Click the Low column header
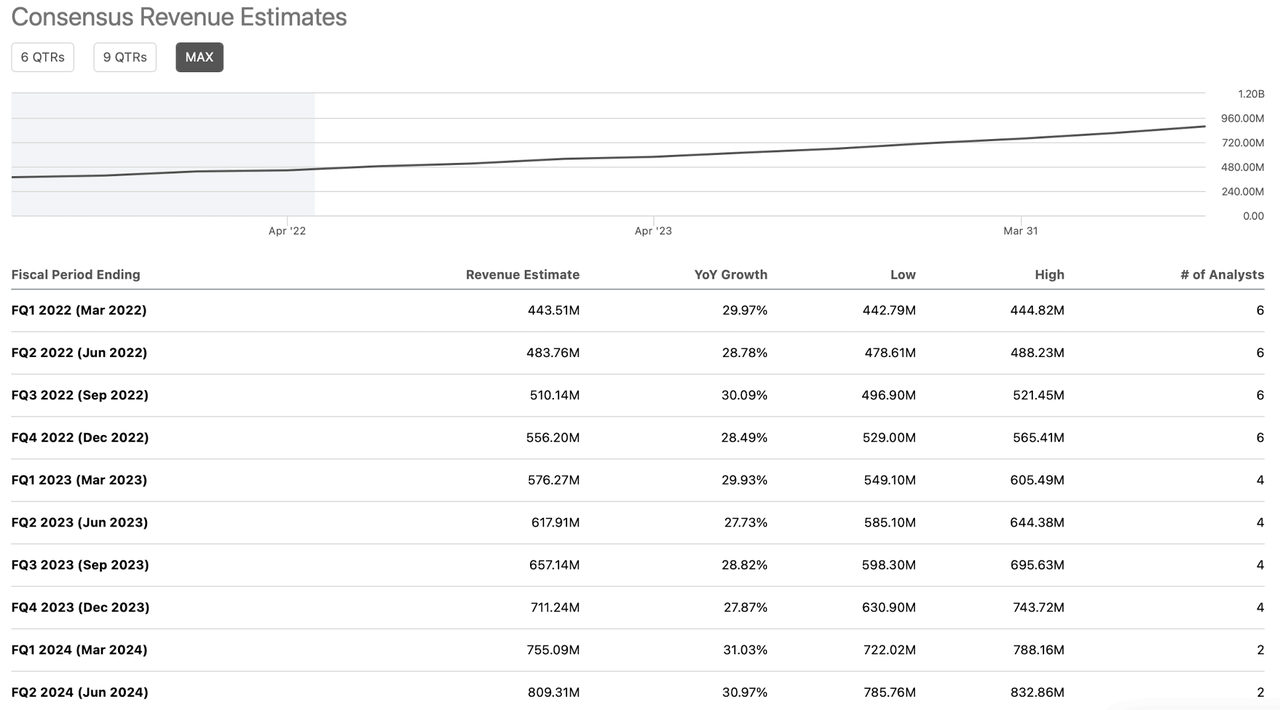Viewport: 1280px width, 710px height. [x=903, y=274]
